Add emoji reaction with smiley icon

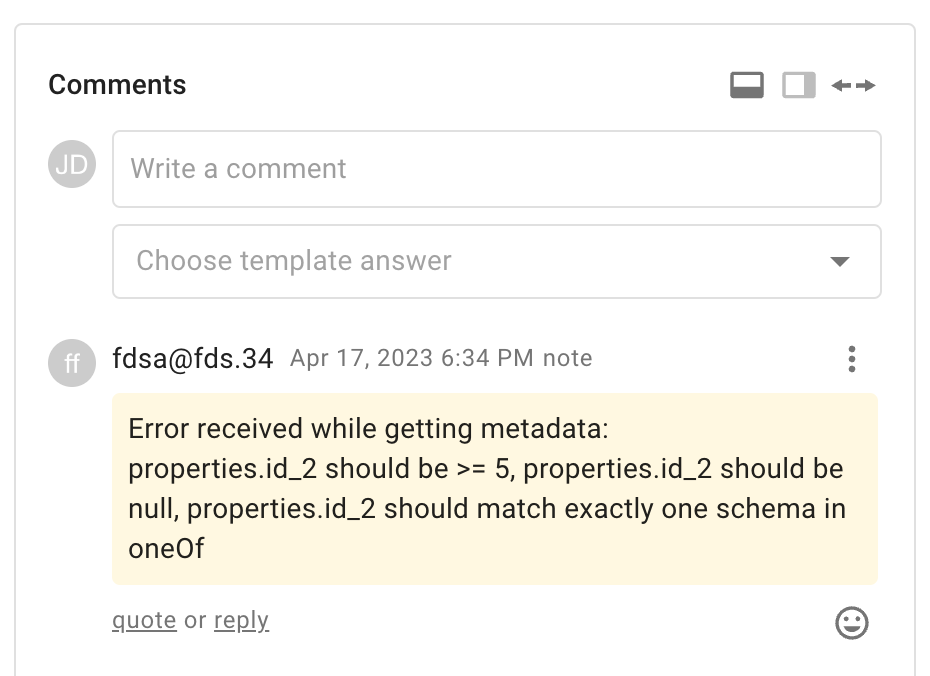851,623
